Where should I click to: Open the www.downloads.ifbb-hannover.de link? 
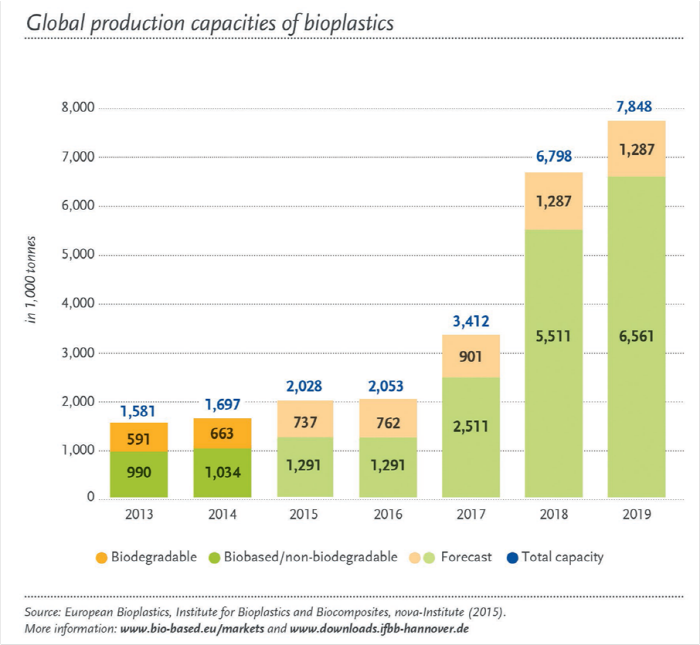(379, 629)
